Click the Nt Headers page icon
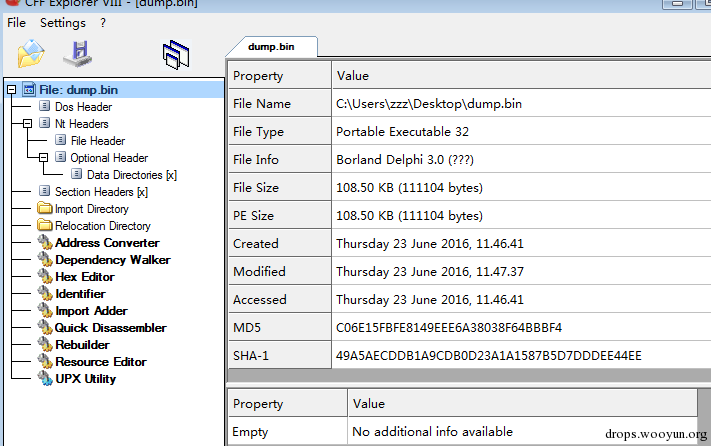This screenshot has height=446, width=711. point(44,123)
